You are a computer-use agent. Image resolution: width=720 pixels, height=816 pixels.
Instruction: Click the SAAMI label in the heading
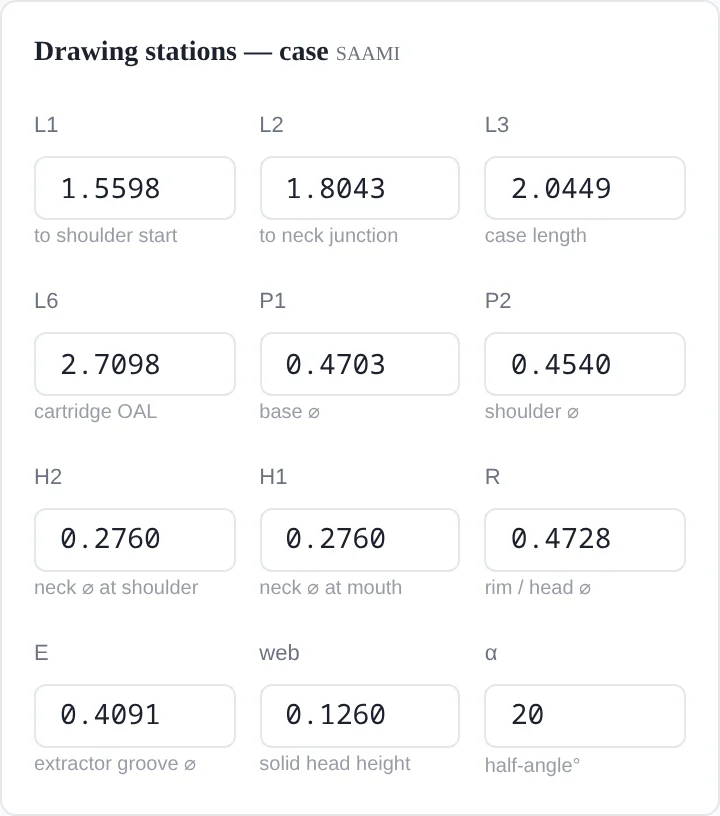click(368, 54)
